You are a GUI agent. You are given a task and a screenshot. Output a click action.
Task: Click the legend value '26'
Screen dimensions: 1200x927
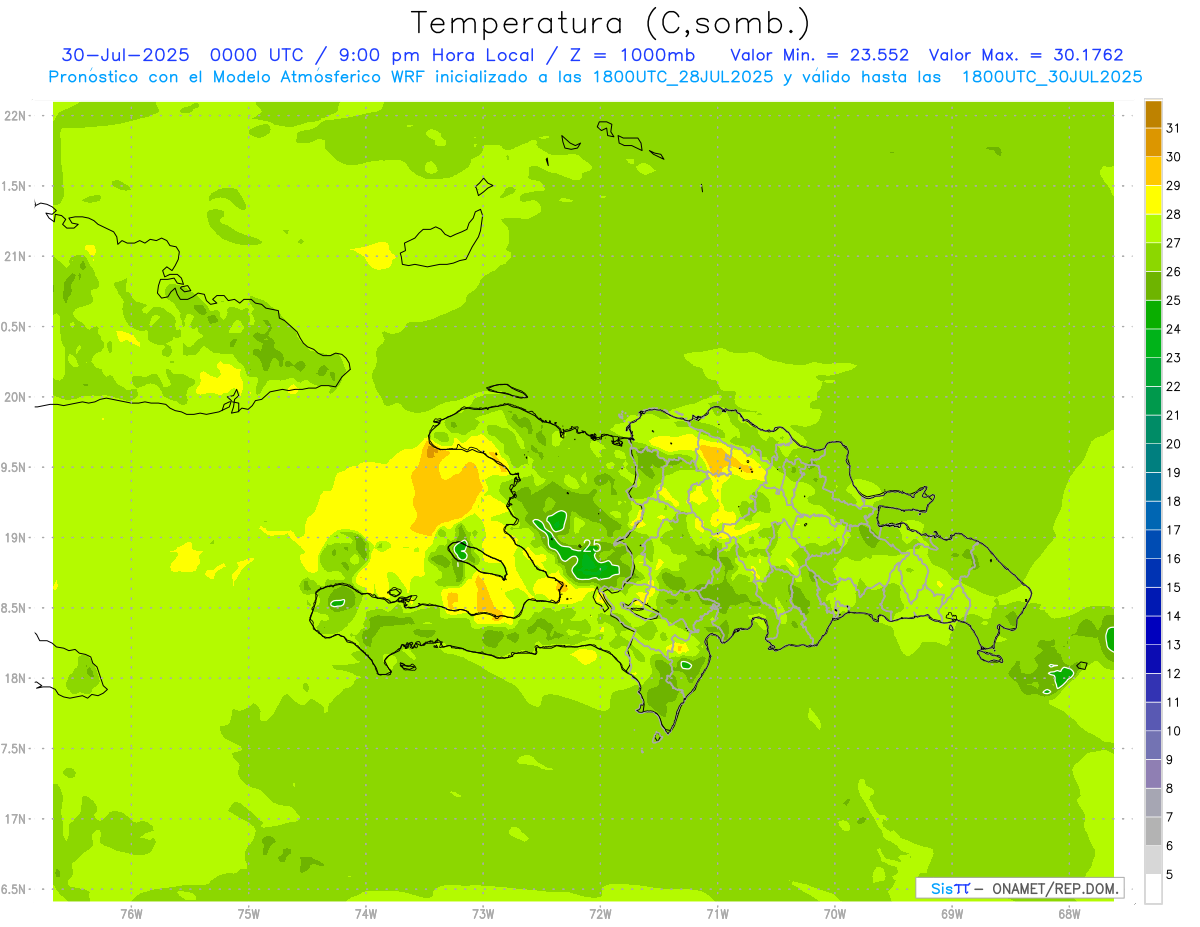1174,272
